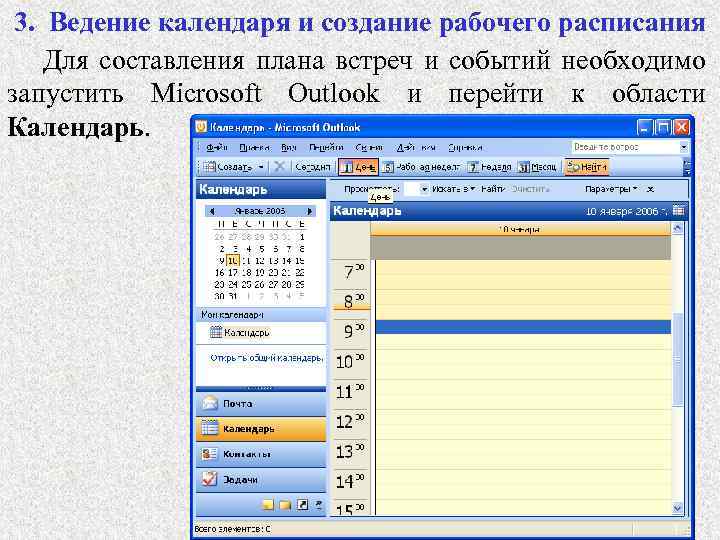Click the vertical scrollbar thumb
Image resolution: width=720 pixels, height=540 pixels.
pyautogui.click(x=677, y=360)
